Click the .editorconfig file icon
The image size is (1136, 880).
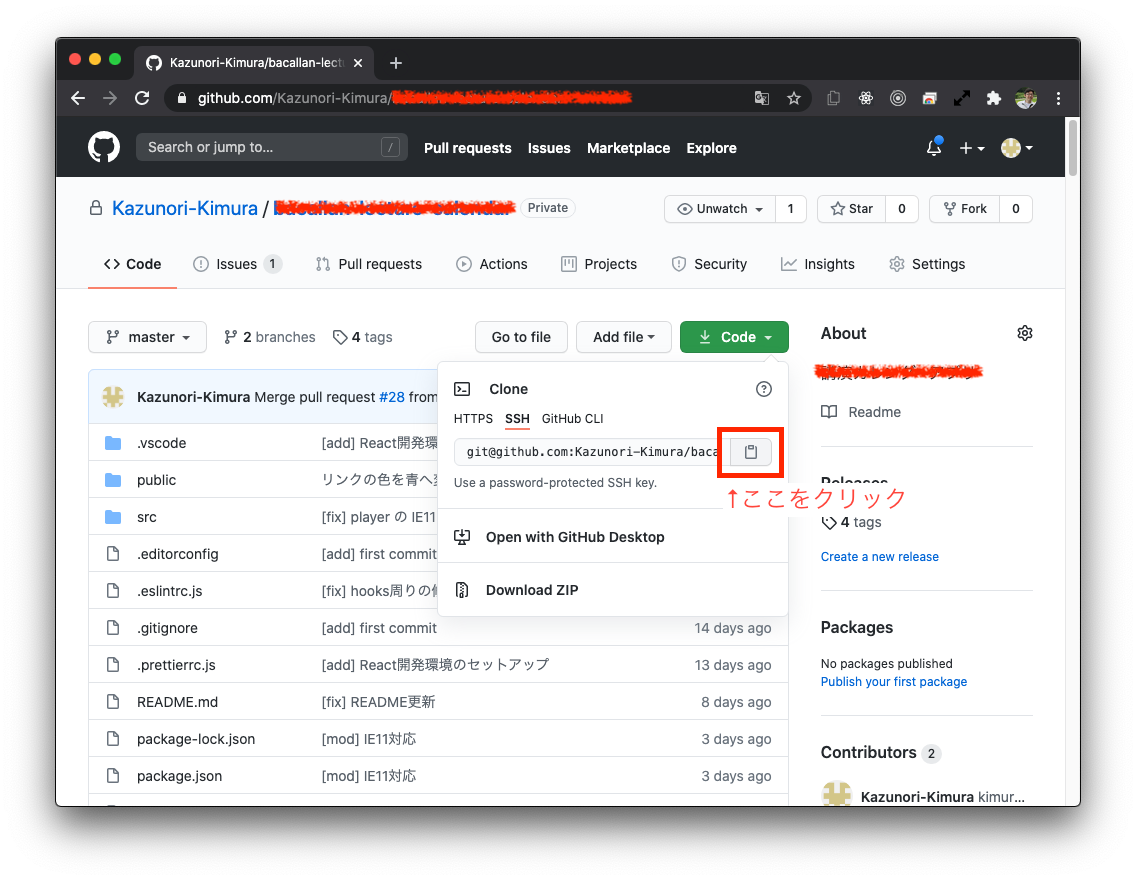tap(113, 553)
